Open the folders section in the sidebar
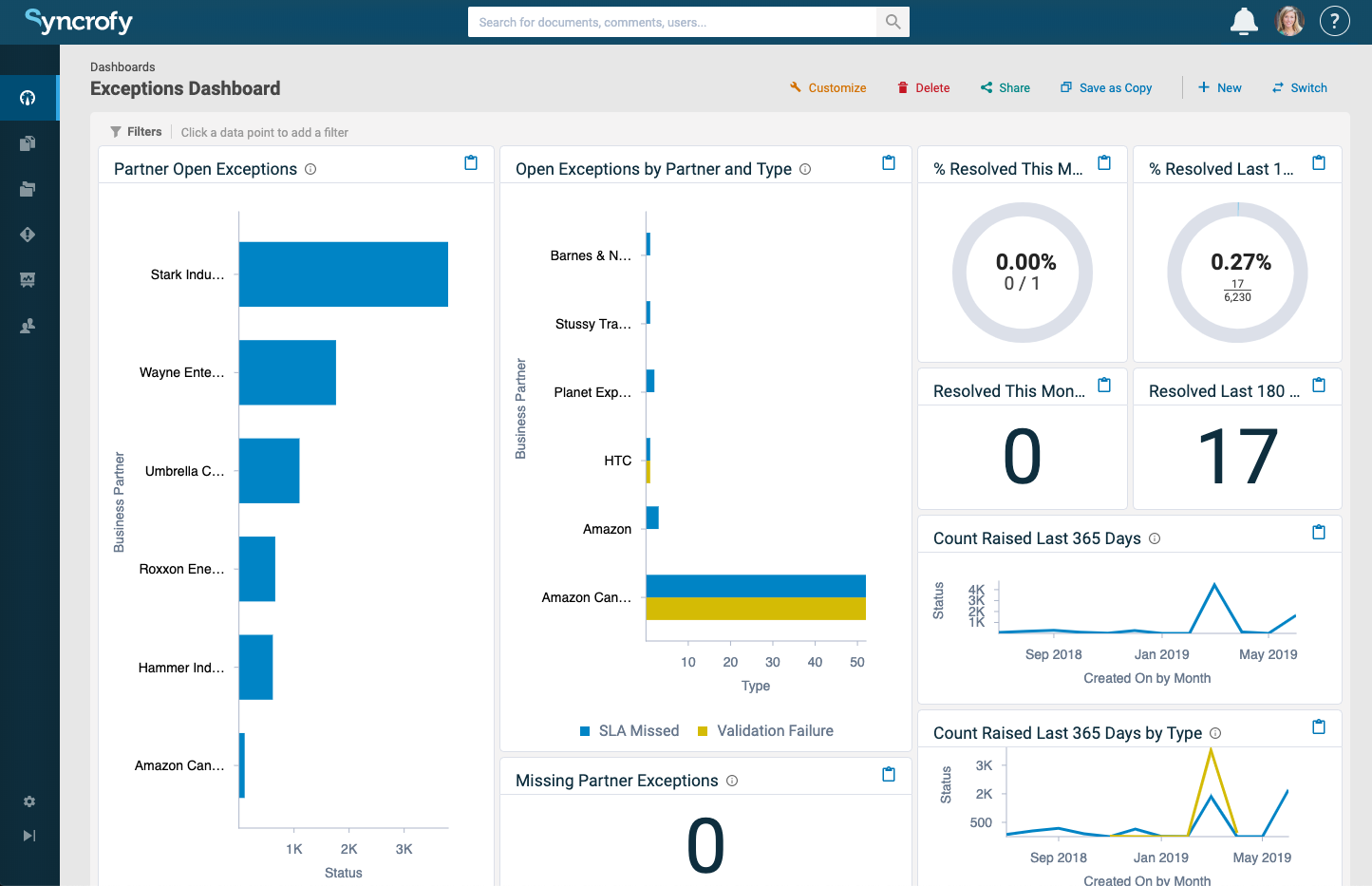 [x=28, y=188]
